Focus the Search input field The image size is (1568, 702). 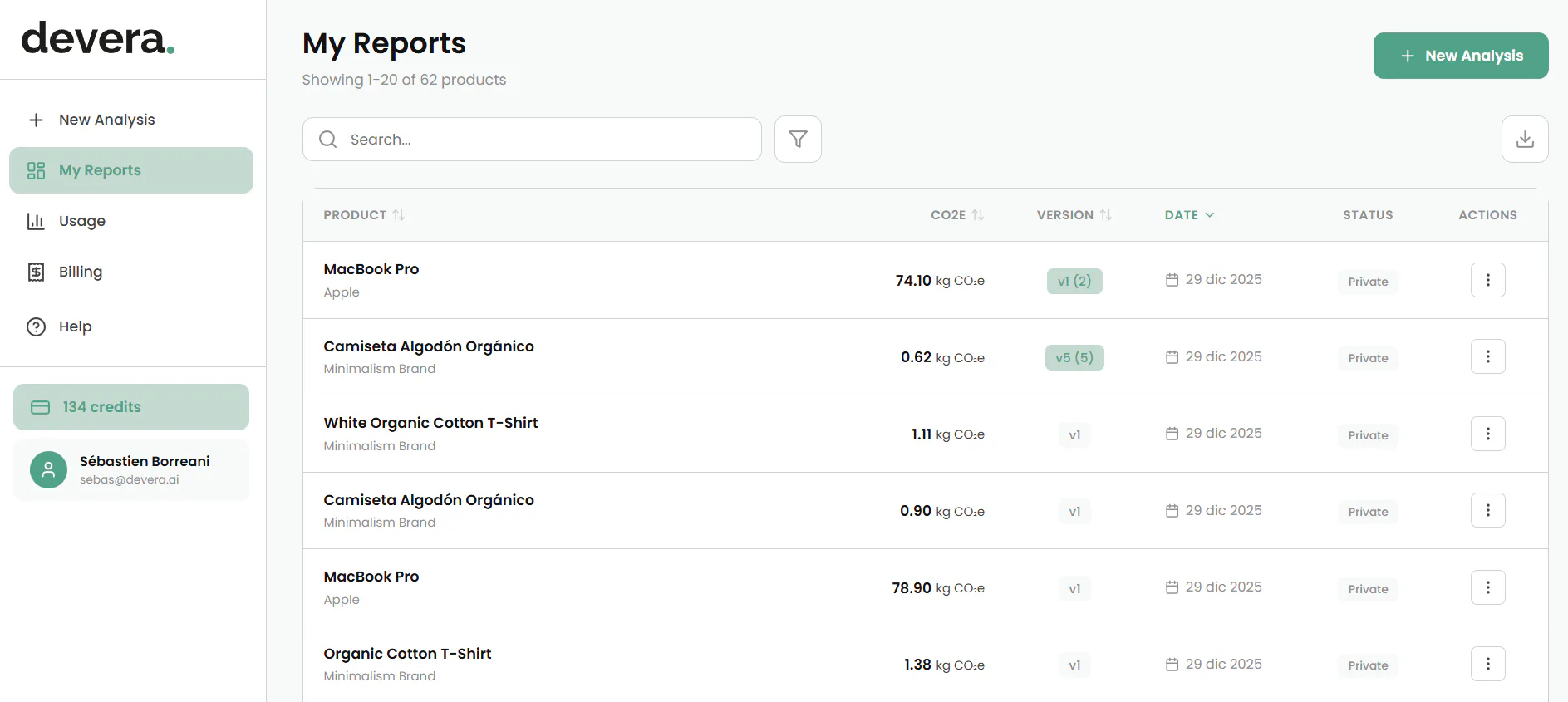(x=532, y=139)
